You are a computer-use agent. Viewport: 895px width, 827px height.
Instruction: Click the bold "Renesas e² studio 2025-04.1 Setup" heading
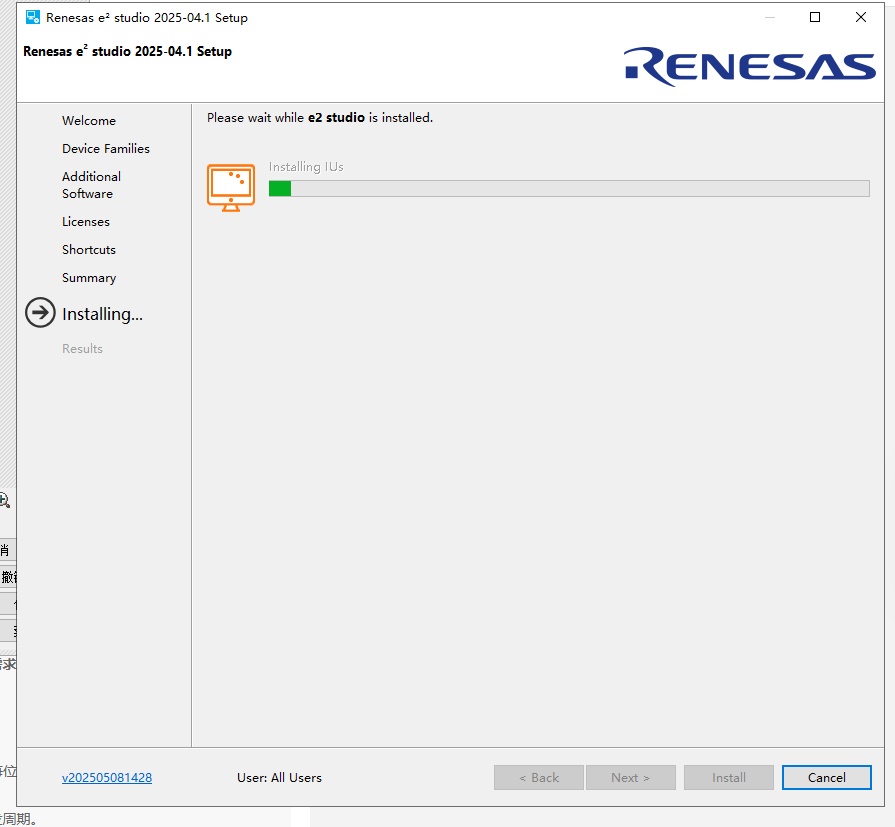coord(127,51)
